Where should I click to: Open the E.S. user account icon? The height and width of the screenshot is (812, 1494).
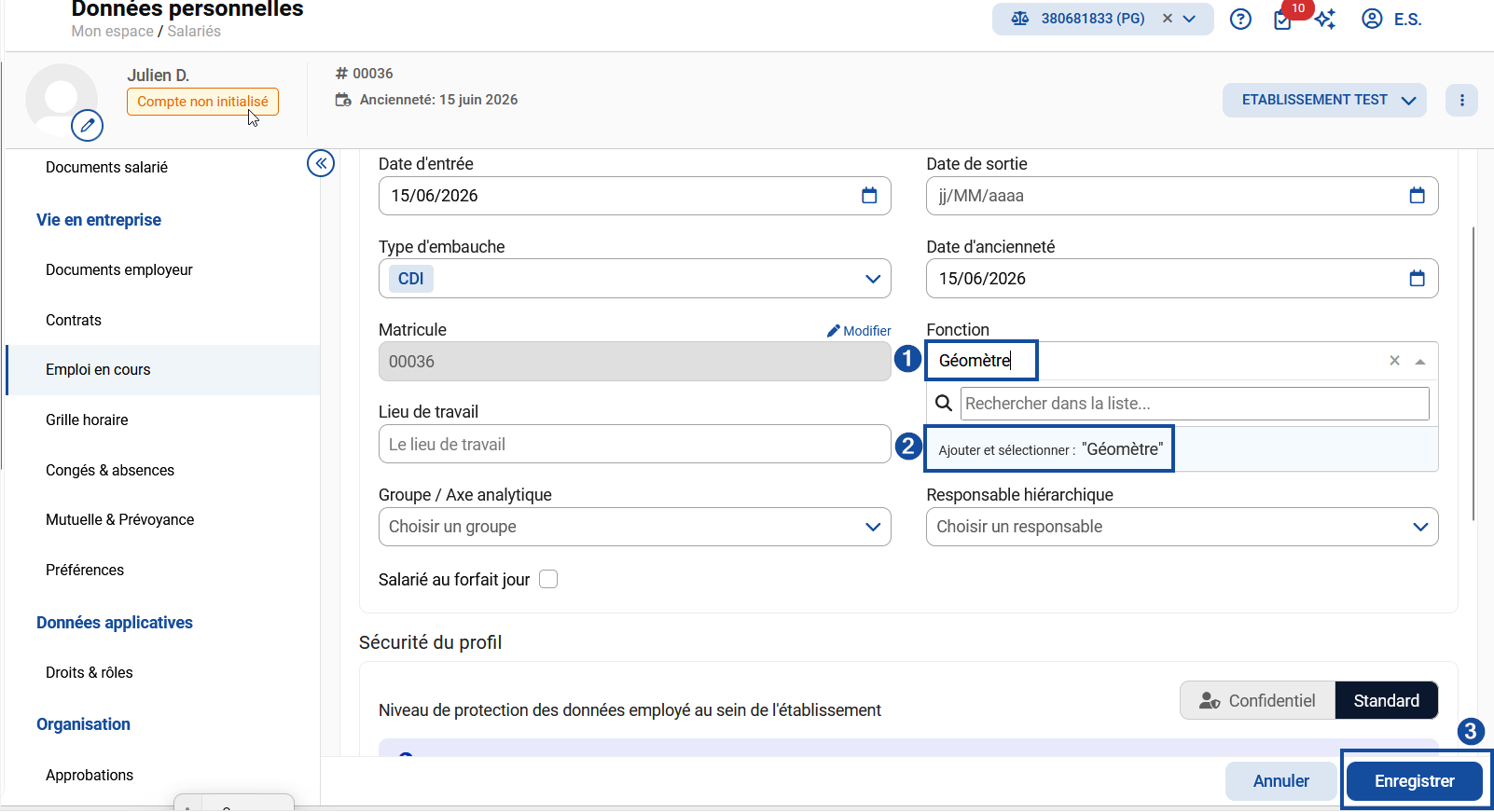pyautogui.click(x=1372, y=19)
